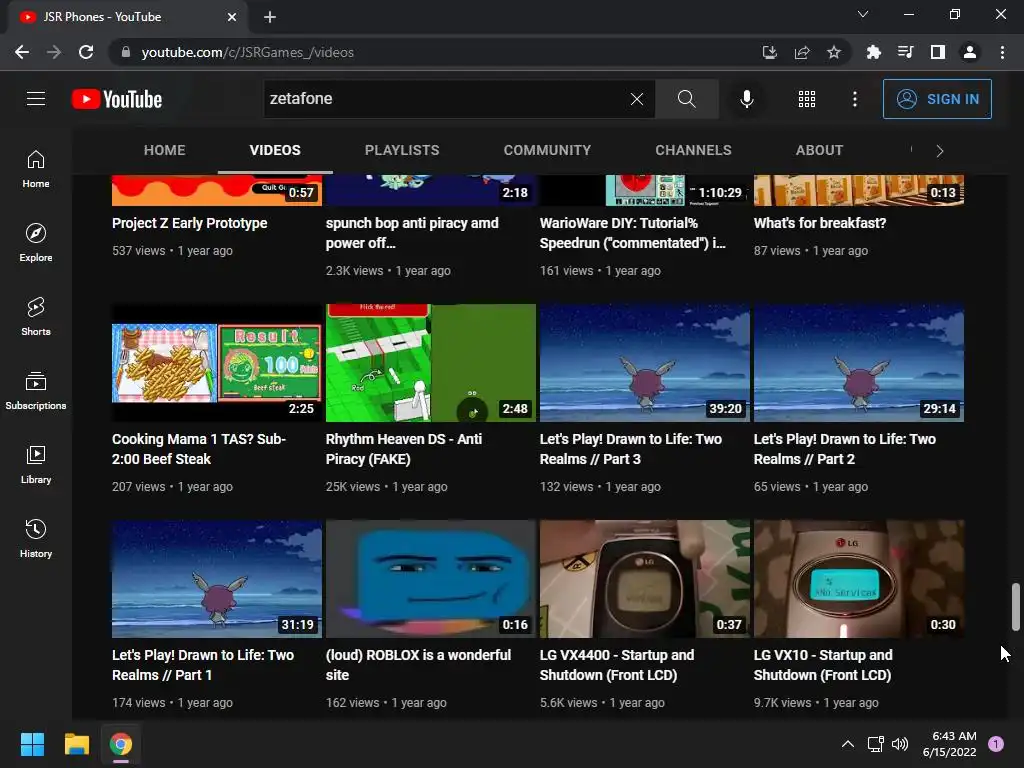This screenshot has height=768, width=1024.
Task: Open Subscriptions in the sidebar
Action: [36, 391]
